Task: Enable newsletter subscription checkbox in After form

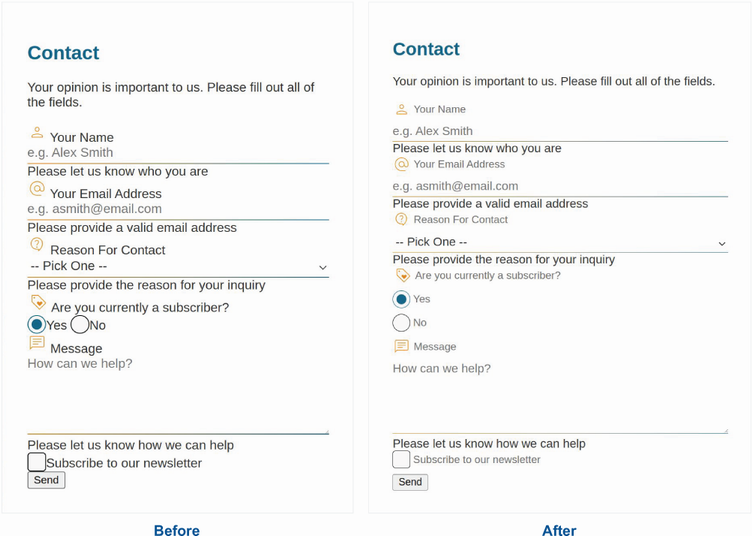Action: pyautogui.click(x=401, y=459)
